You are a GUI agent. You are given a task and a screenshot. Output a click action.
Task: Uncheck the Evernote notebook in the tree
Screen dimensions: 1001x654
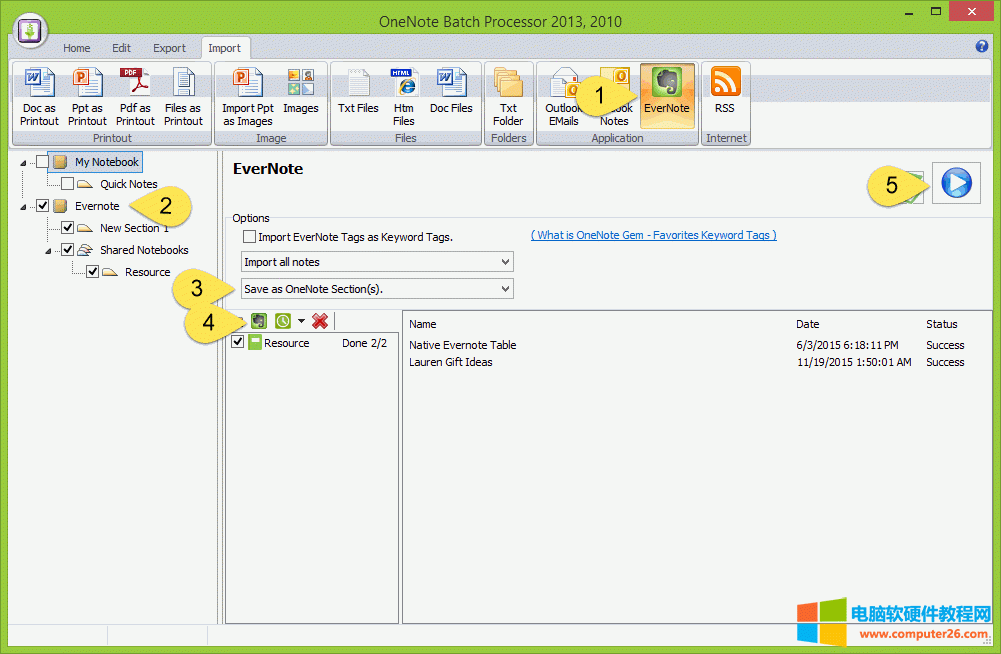(x=42, y=205)
